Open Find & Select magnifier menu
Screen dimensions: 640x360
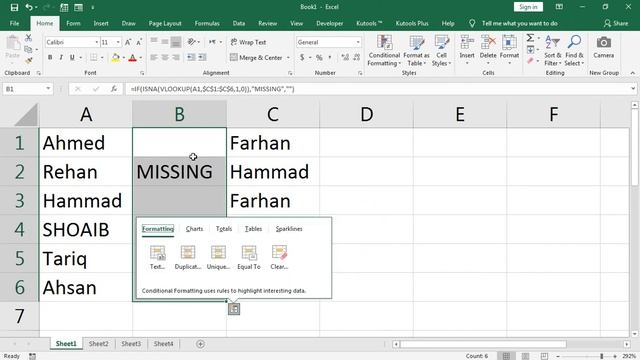tap(574, 51)
